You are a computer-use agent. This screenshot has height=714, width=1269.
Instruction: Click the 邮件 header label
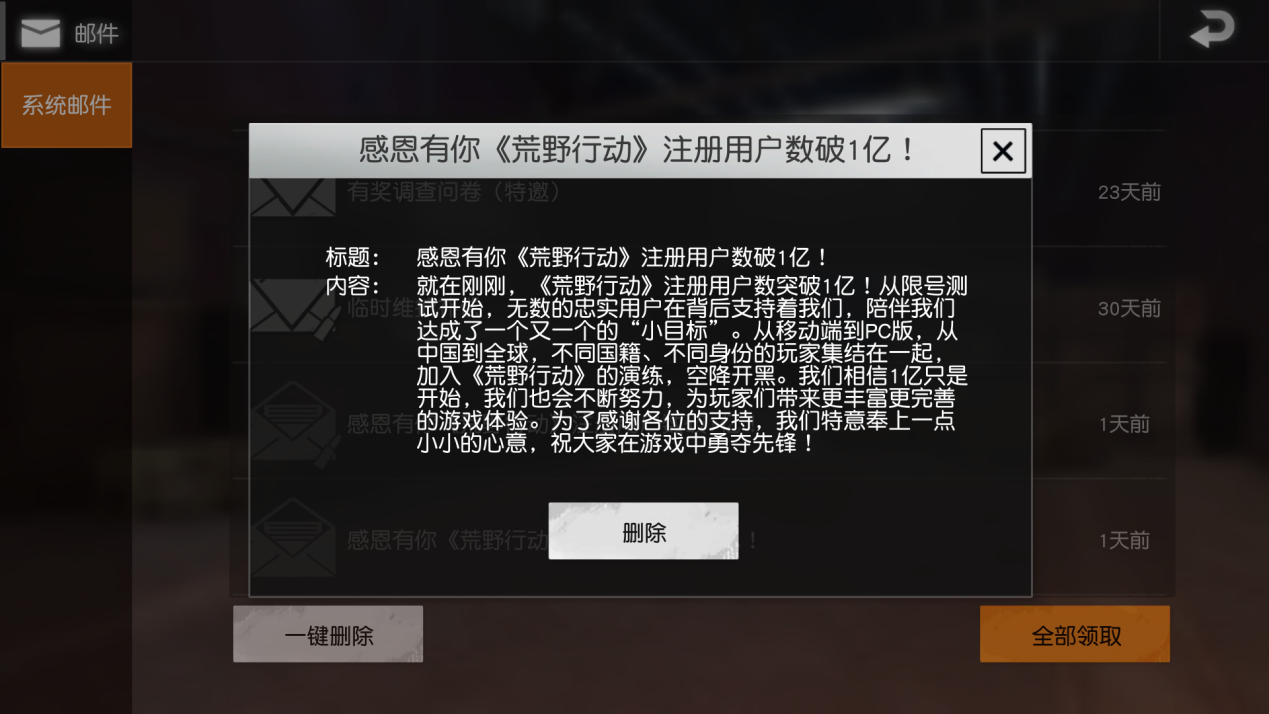pyautogui.click(x=97, y=34)
